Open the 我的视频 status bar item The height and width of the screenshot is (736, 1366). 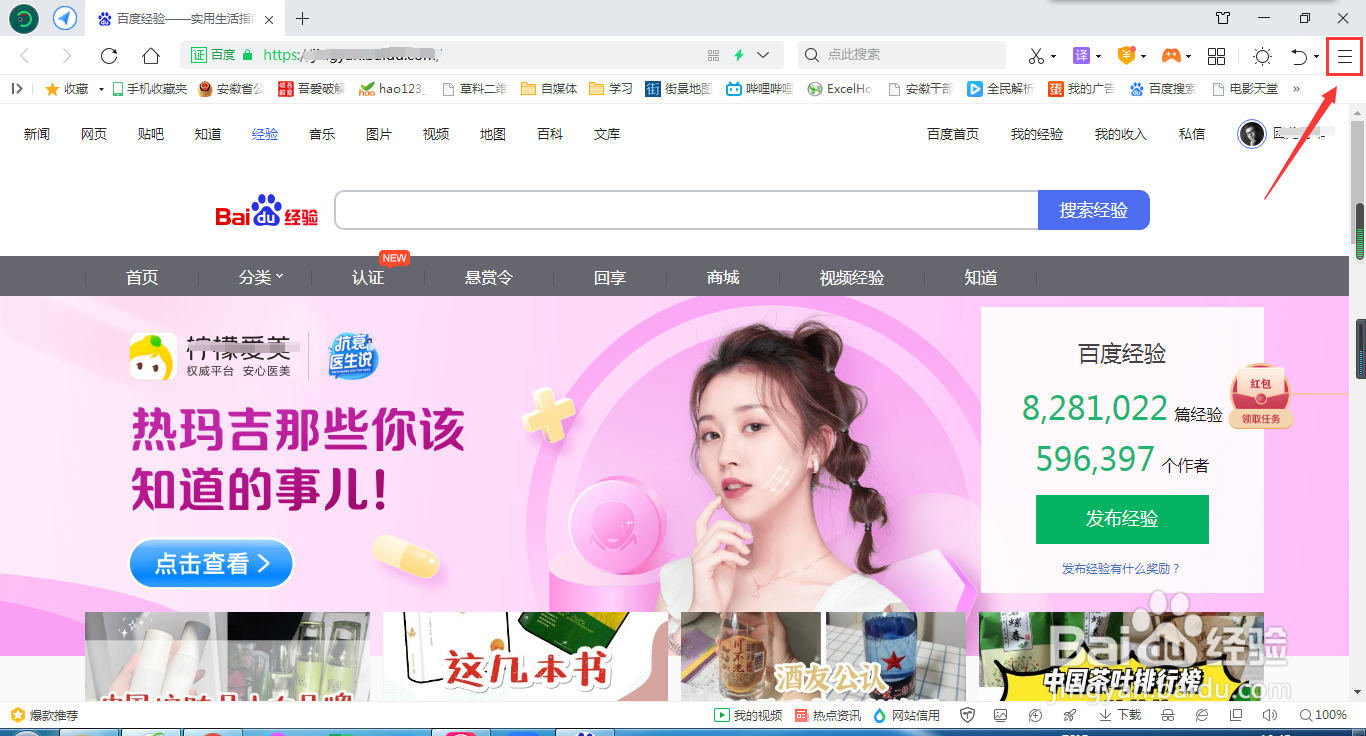click(x=748, y=715)
